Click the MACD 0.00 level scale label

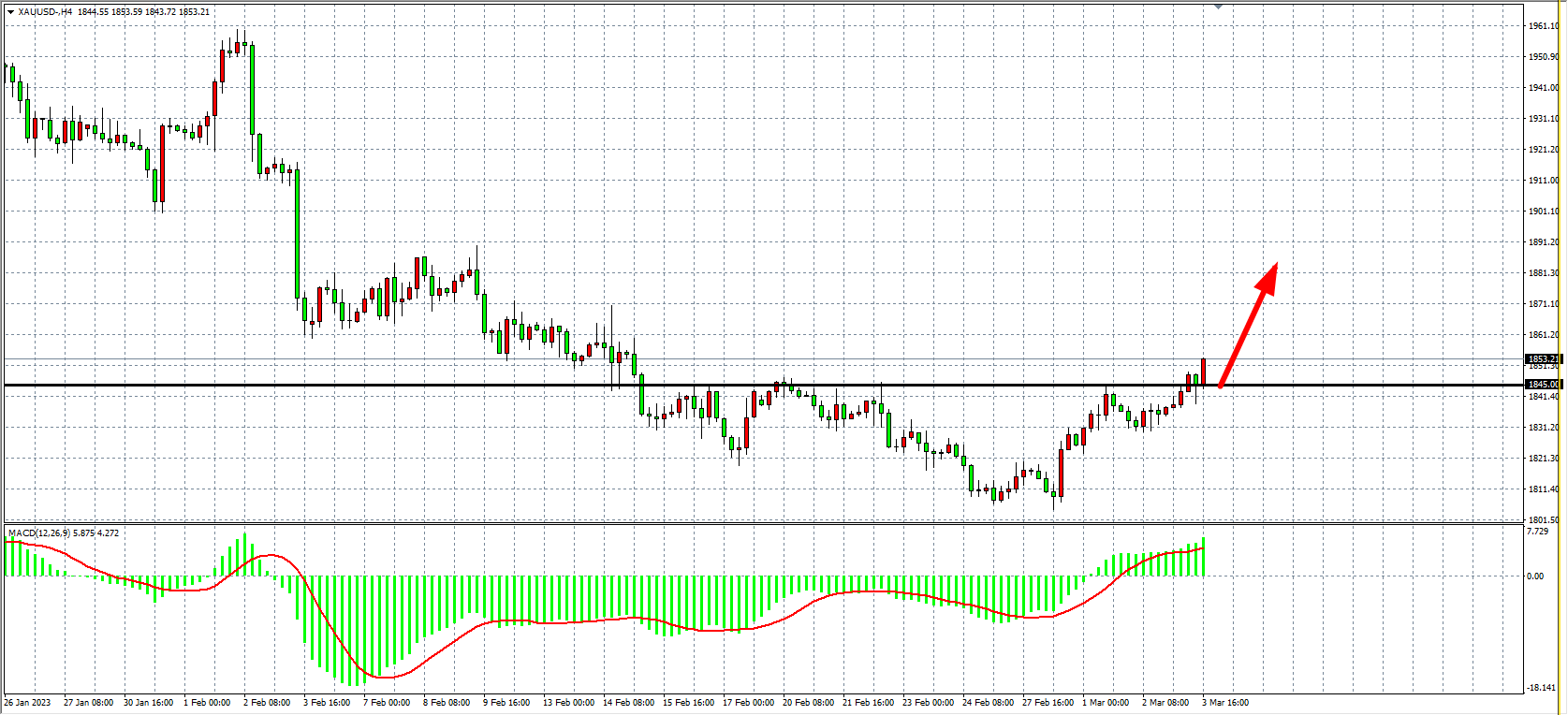pos(1535,576)
